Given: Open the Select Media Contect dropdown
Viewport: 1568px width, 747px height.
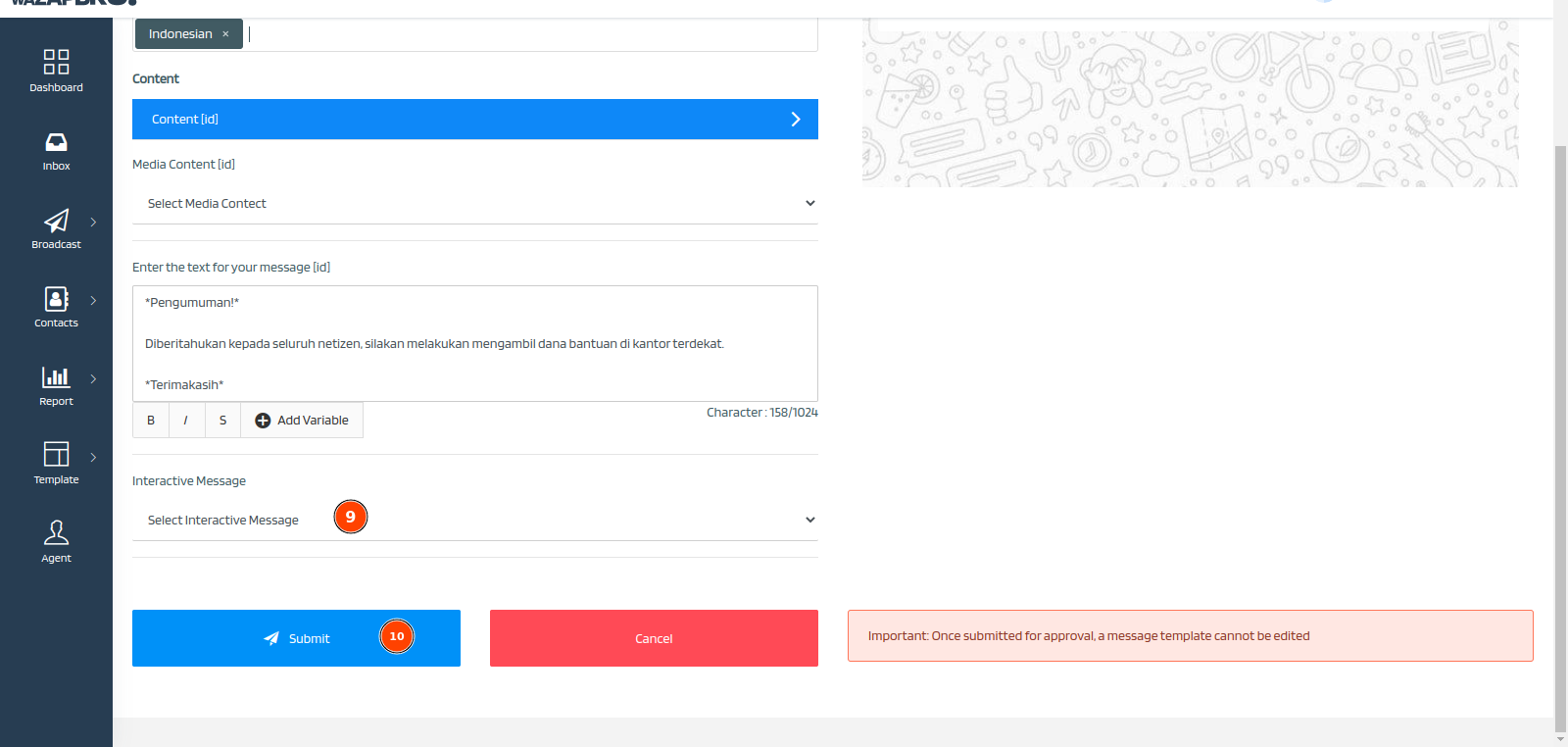Looking at the screenshot, I should (x=474, y=203).
